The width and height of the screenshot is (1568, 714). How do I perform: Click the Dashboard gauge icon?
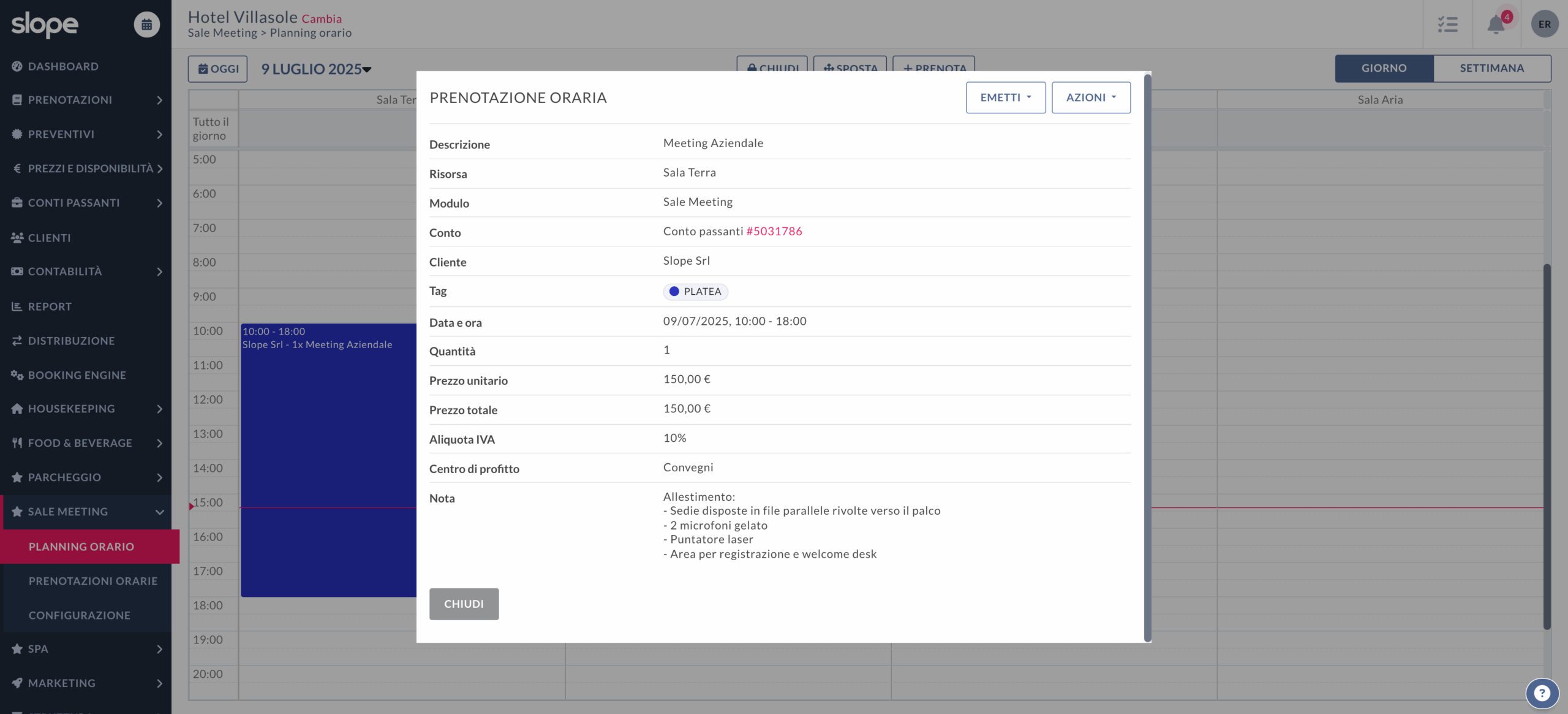point(17,66)
